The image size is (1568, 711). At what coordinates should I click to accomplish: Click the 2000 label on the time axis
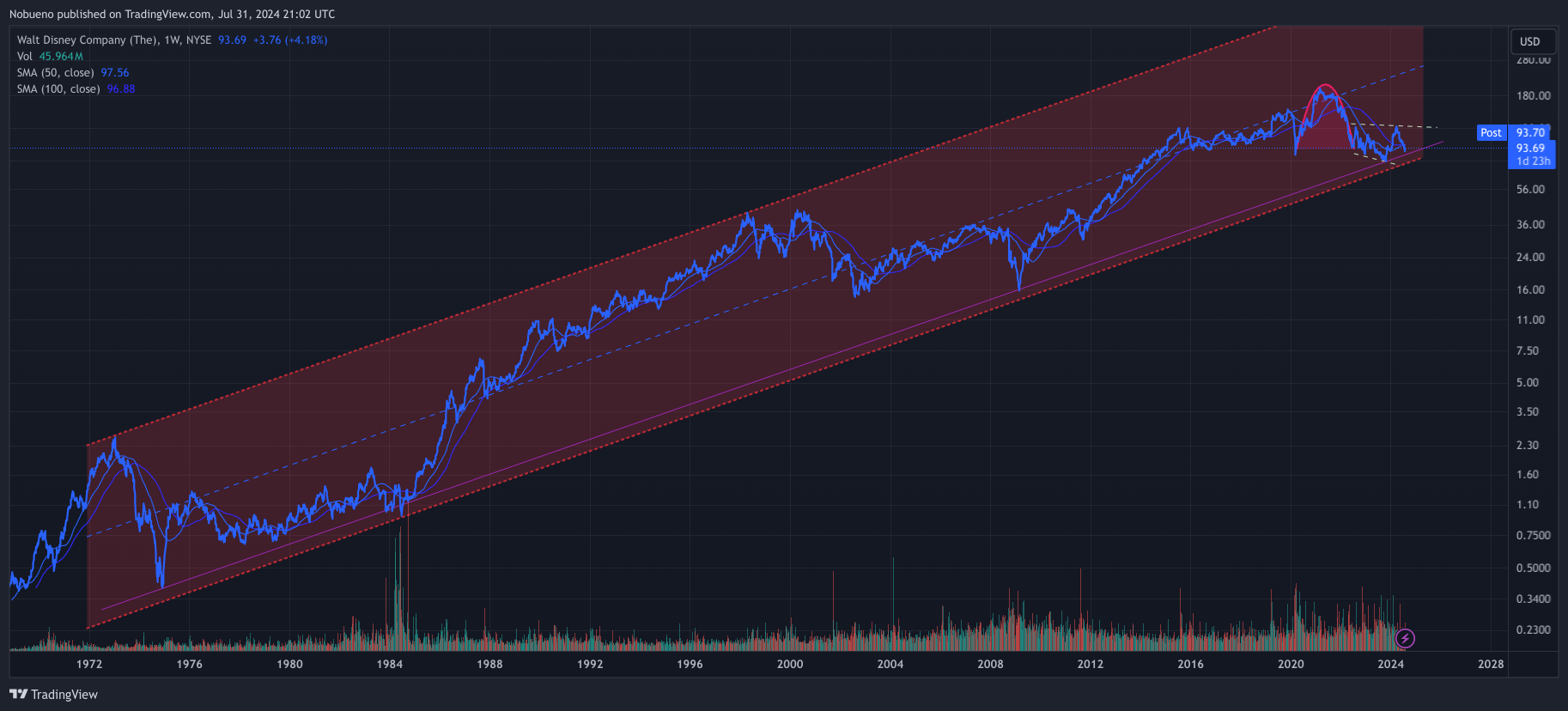coord(790,664)
